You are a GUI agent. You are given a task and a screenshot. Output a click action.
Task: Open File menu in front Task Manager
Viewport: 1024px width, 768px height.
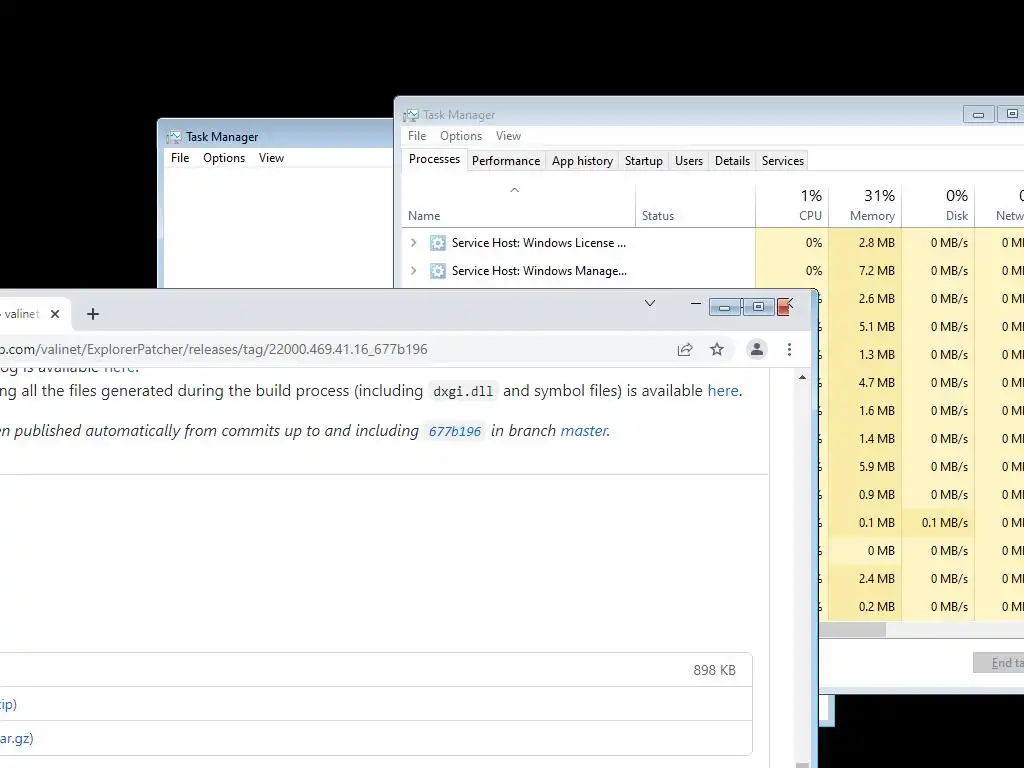click(417, 136)
